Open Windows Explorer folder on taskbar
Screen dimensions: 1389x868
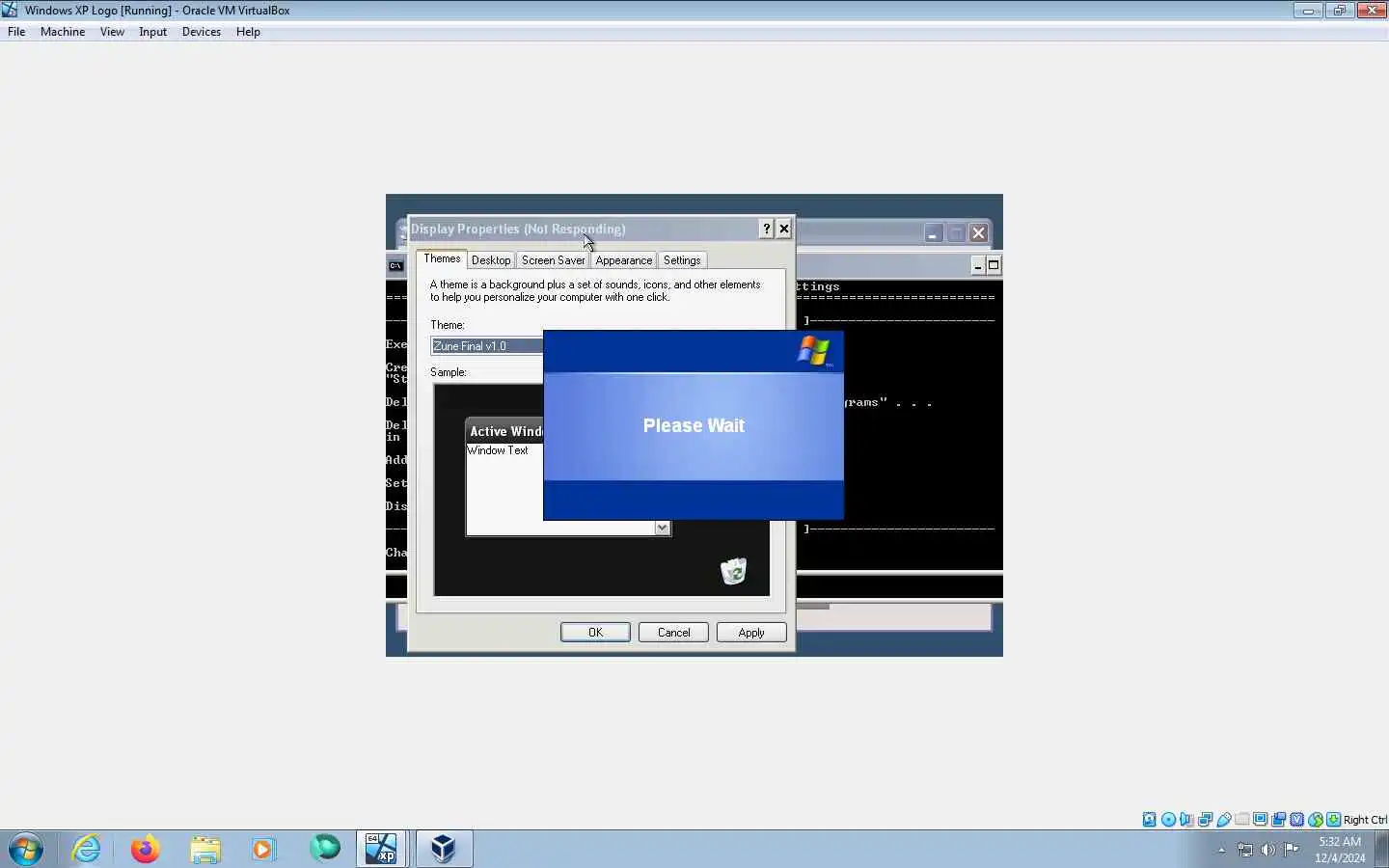205,849
